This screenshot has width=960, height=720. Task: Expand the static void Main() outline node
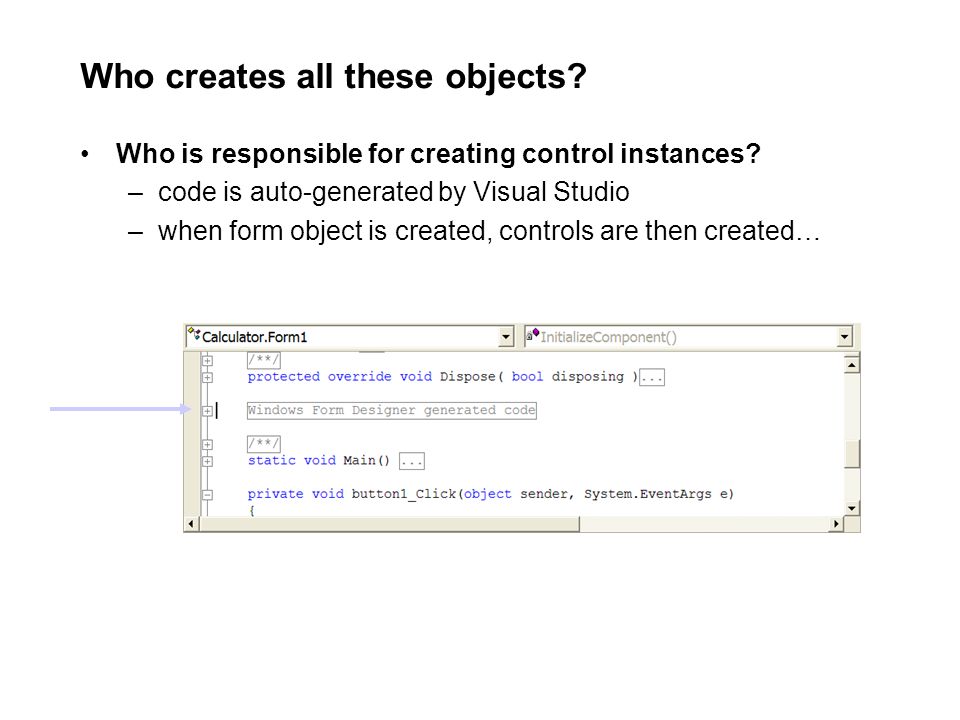pos(208,461)
